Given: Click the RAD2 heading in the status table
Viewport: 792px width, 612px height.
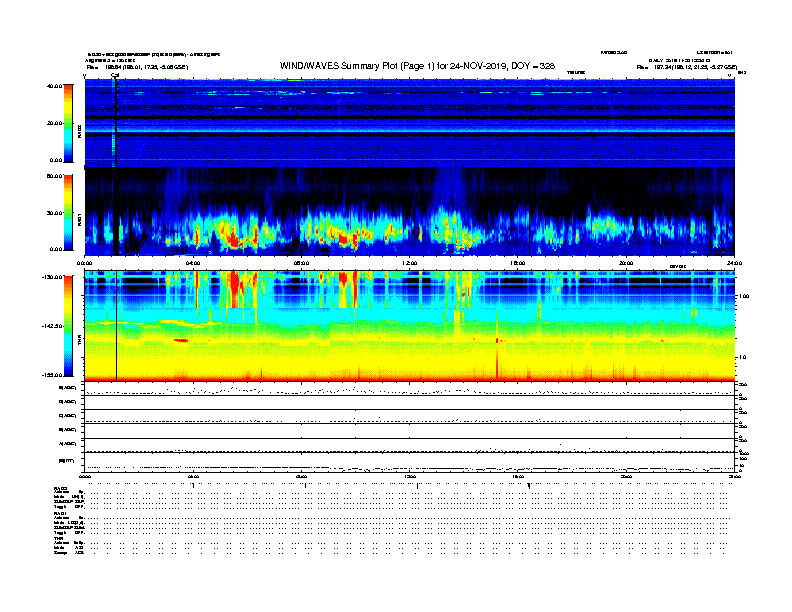Looking at the screenshot, I should tap(60, 489).
